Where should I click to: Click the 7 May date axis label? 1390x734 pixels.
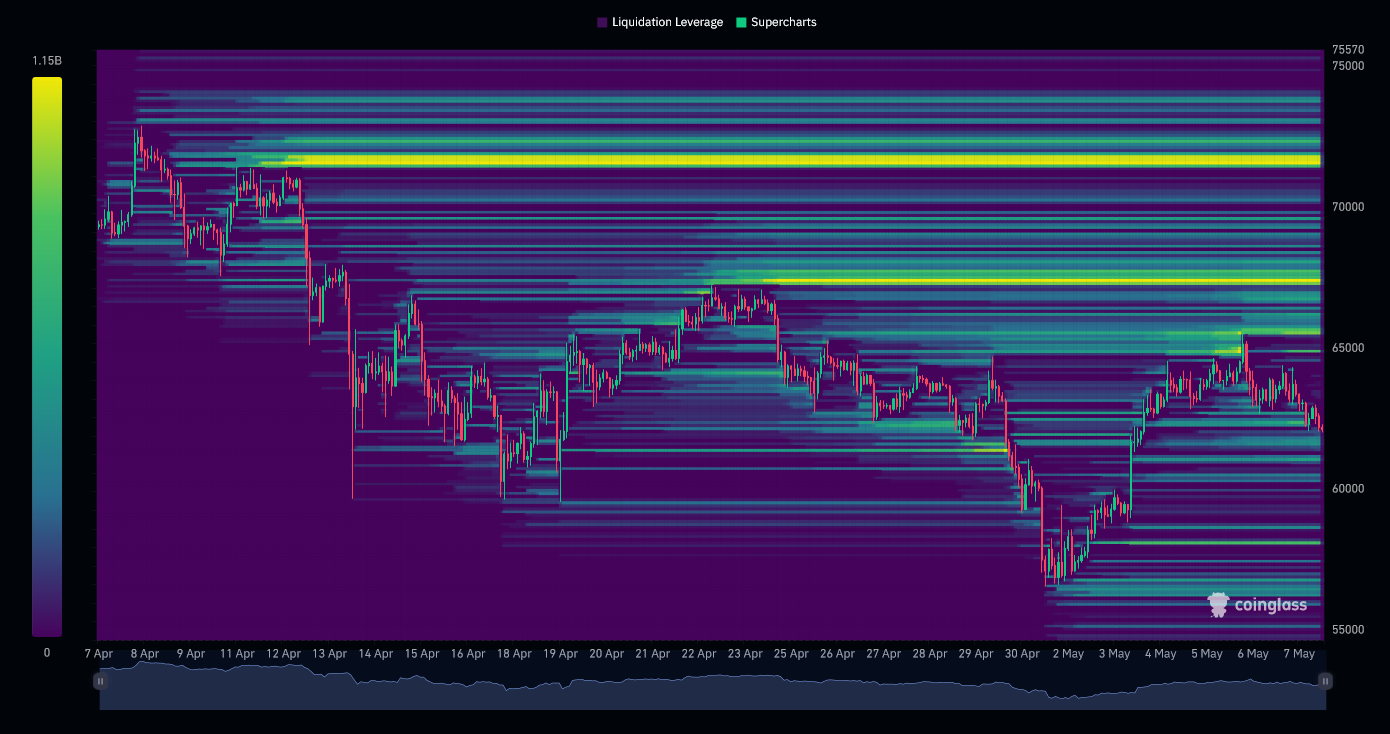1299,654
